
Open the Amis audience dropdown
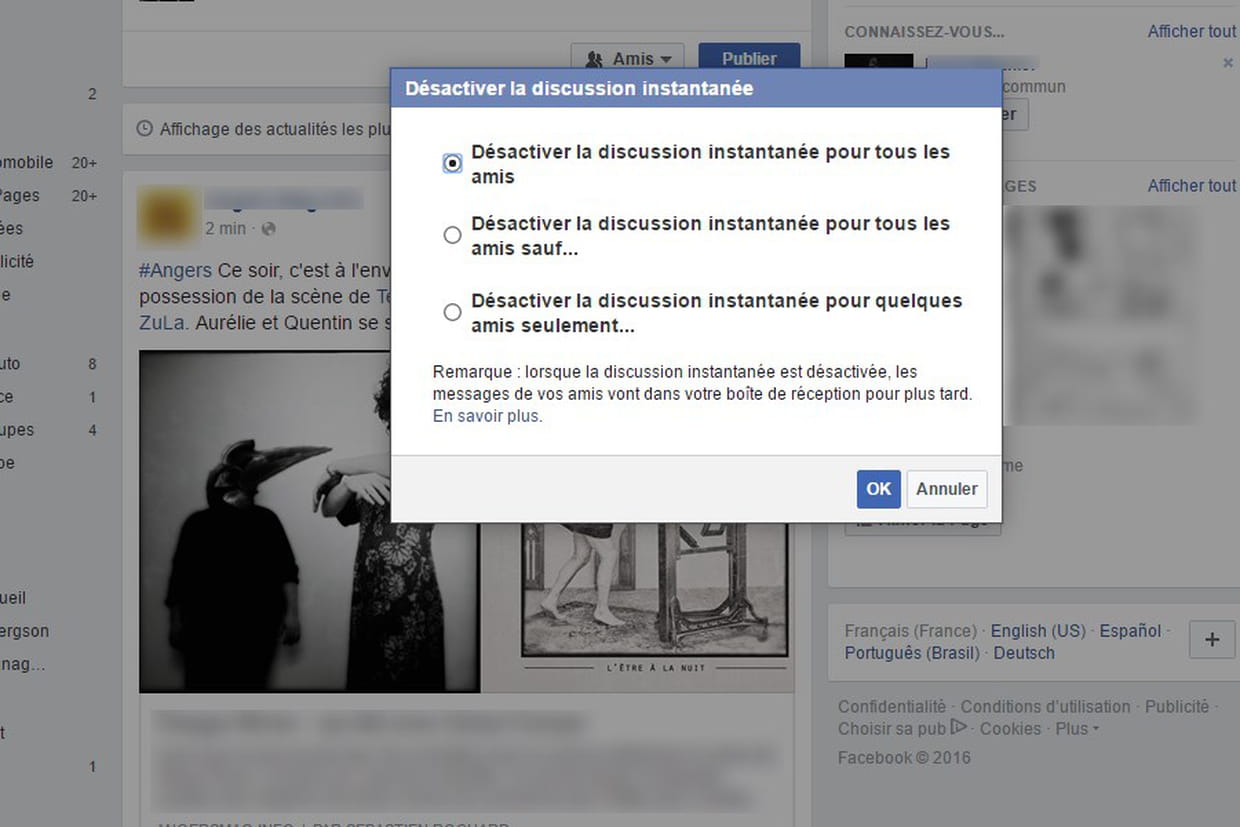pyautogui.click(x=627, y=59)
